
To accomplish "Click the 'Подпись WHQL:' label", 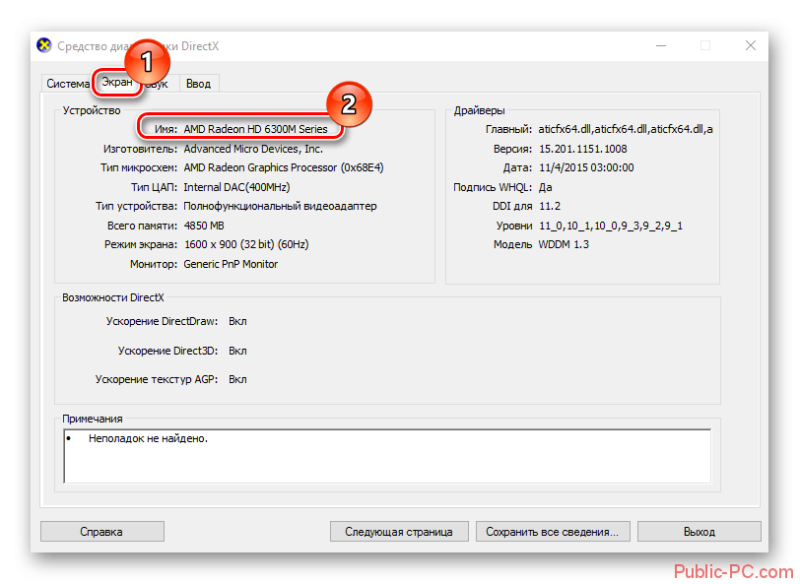I will (492, 187).
